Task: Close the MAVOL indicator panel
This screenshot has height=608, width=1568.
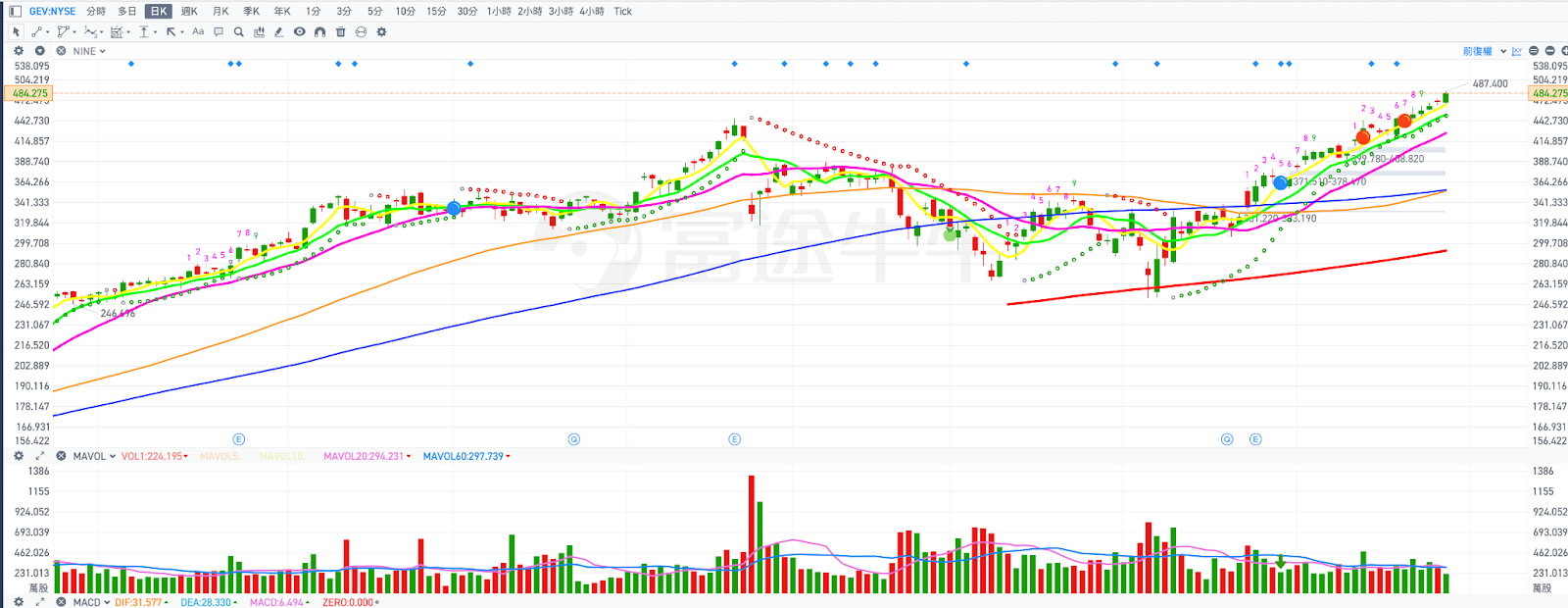Action: [x=61, y=456]
